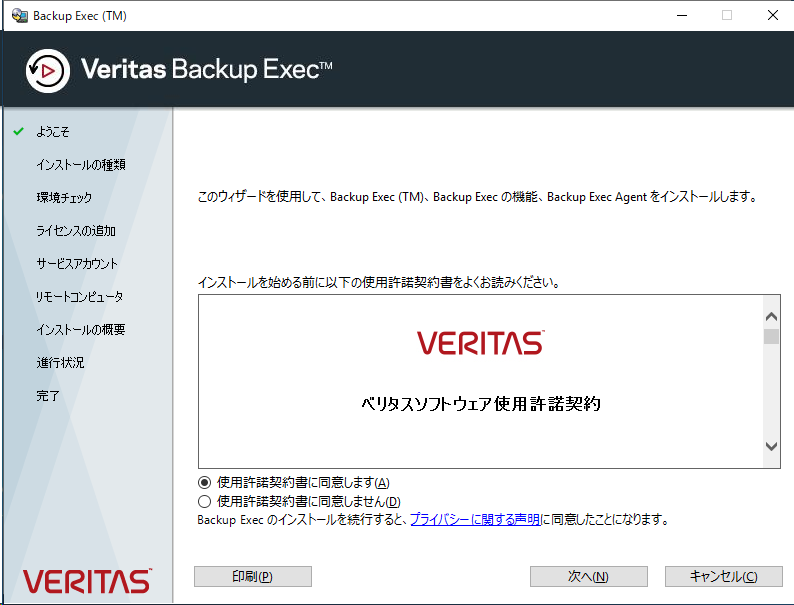The width and height of the screenshot is (794, 605).
Task: Open the ようこそ step in sidebar
Action: 53,132
